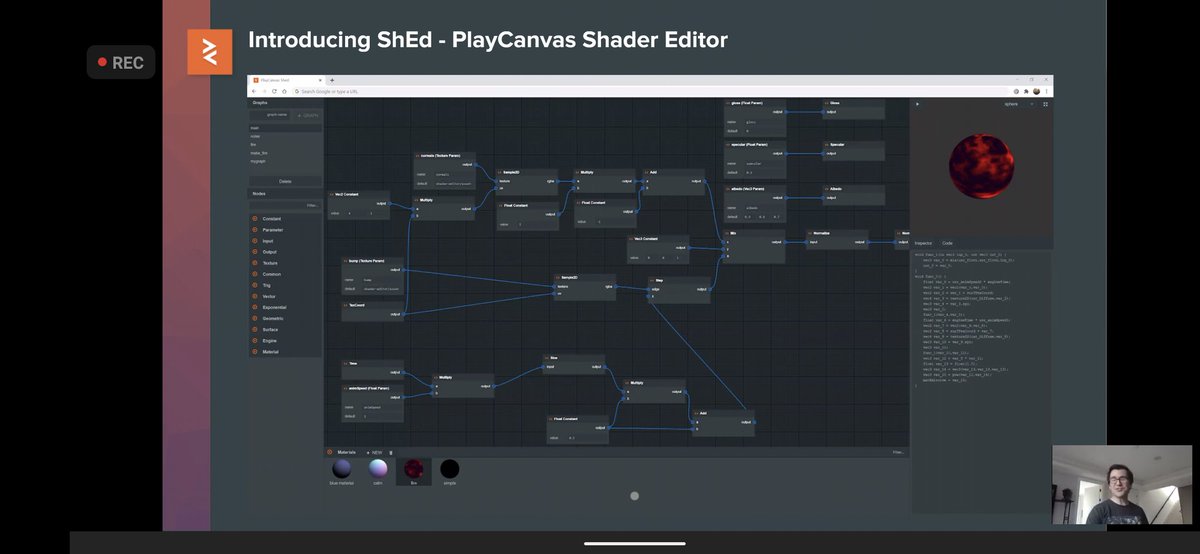Viewport: 1200px width, 554px height.
Task: Select the simple material thumbnail
Action: (450, 468)
